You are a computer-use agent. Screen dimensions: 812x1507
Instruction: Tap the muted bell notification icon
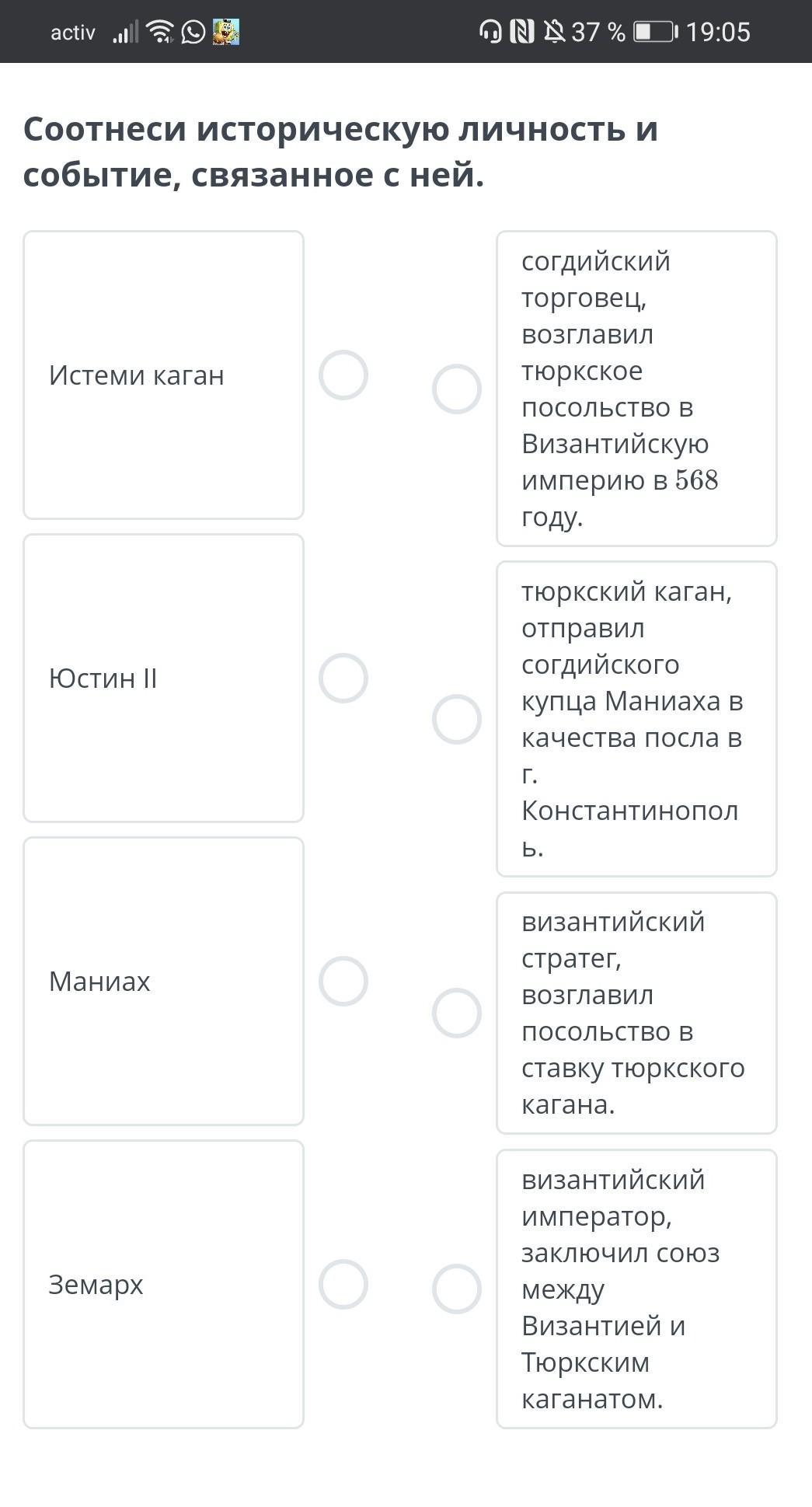pyautogui.click(x=554, y=32)
